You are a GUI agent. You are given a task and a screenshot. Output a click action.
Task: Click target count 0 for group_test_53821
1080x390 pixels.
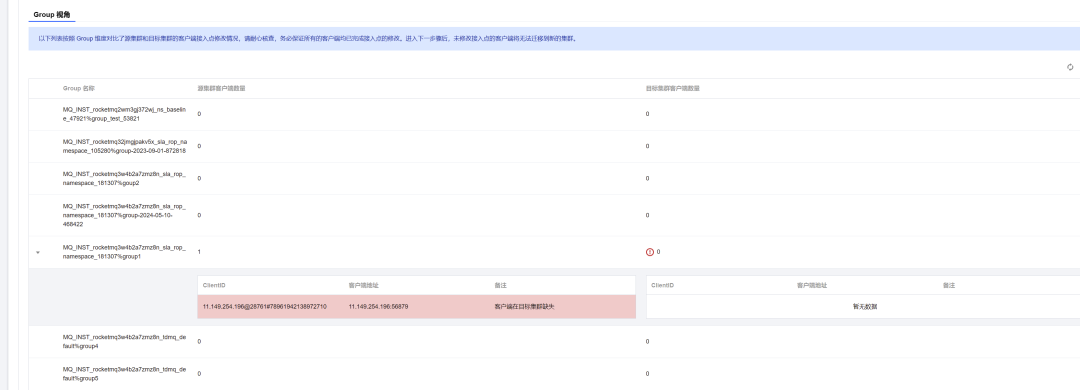(647, 114)
